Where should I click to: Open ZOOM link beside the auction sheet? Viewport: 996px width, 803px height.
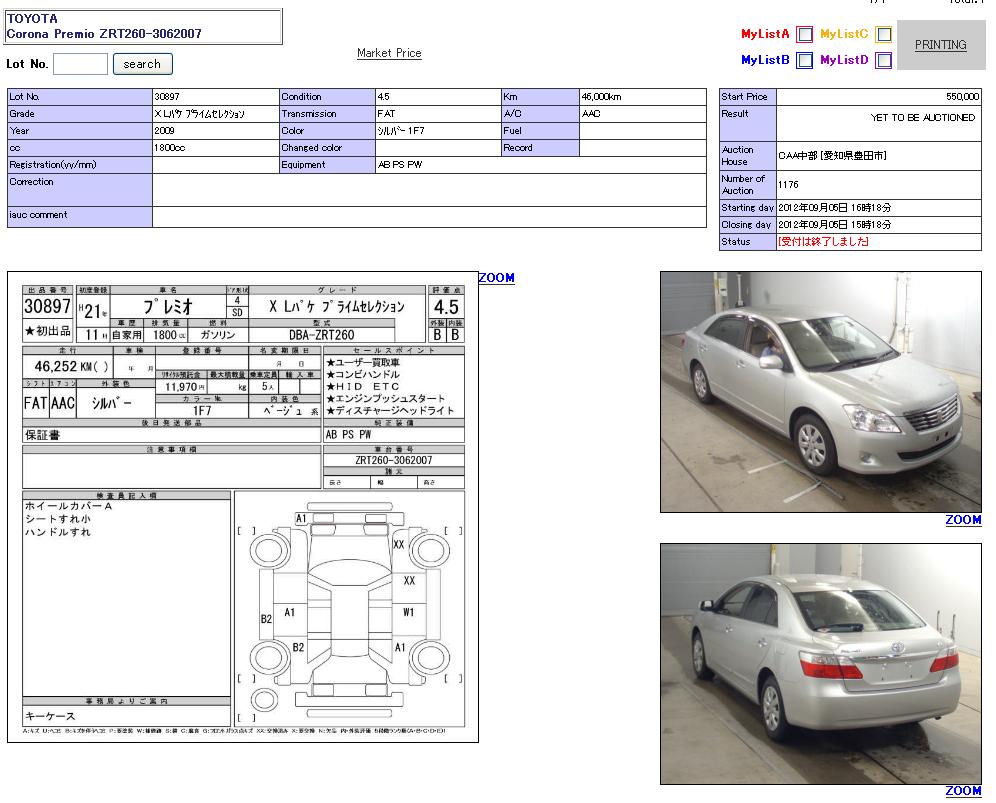point(496,278)
